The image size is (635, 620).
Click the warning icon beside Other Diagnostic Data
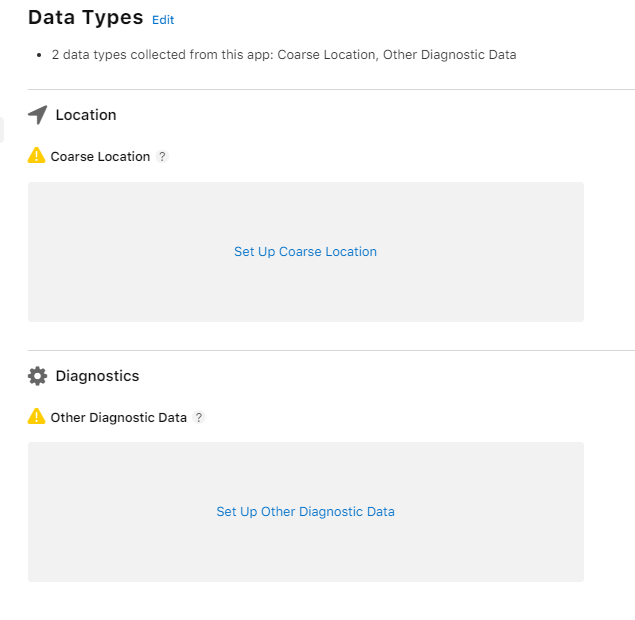click(x=36, y=416)
